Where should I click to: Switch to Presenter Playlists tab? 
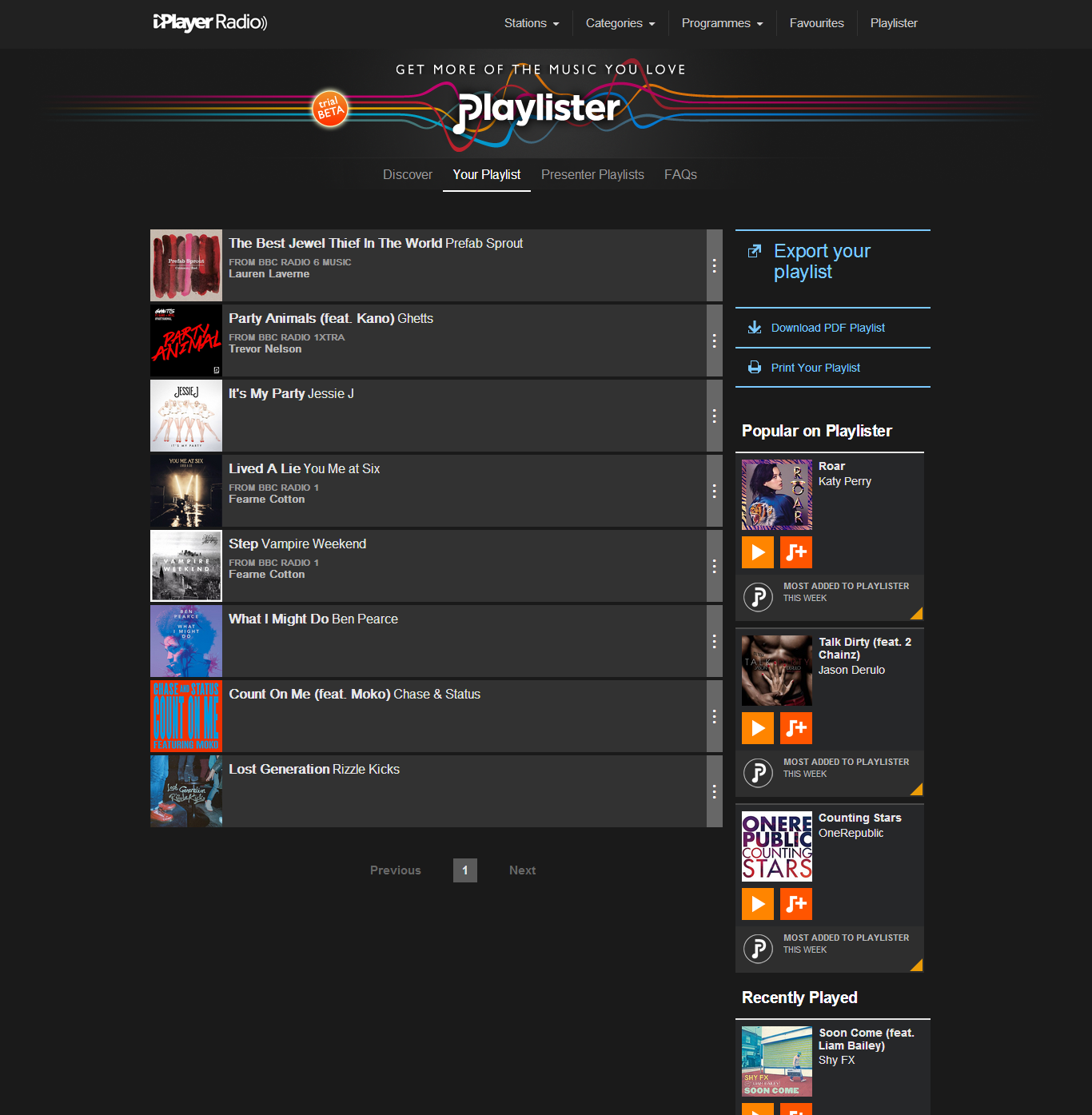(x=592, y=174)
